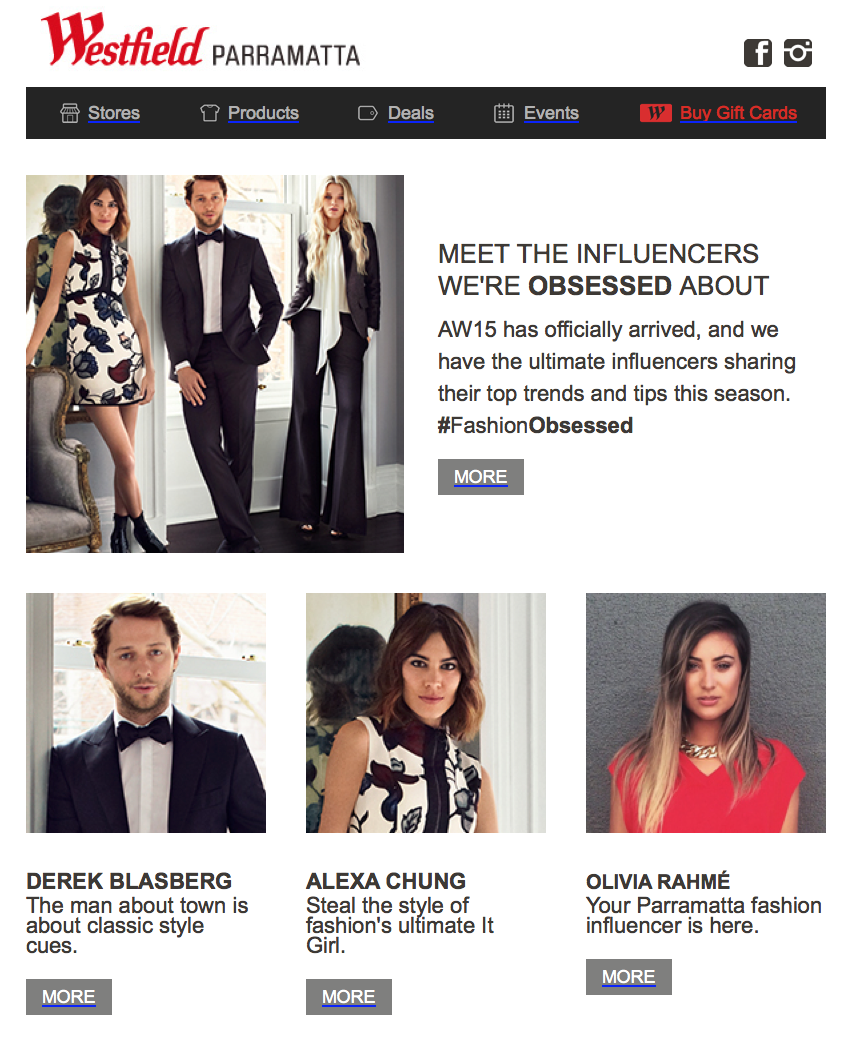Click the storefront icon beside Stores
Screen dimensions: 850x1040
pos(70,113)
